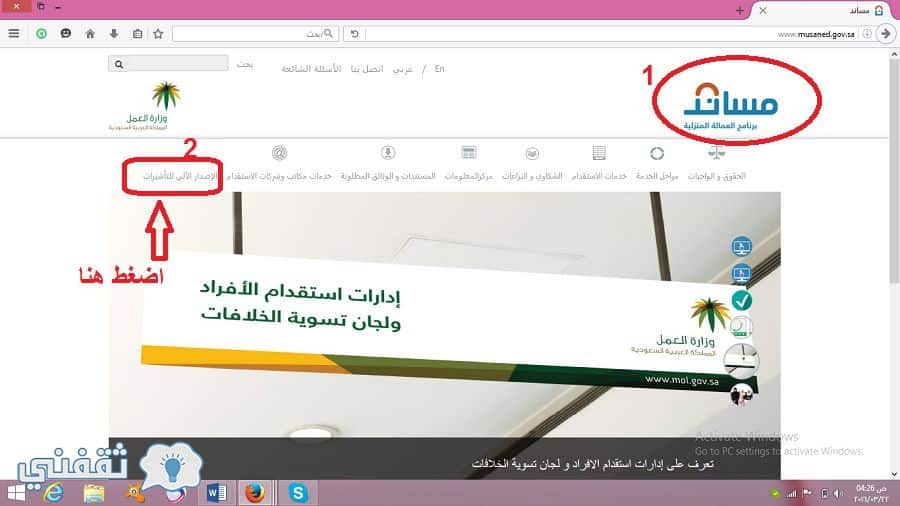This screenshot has width=900, height=506.
Task: Click the go arrow at address bar end
Action: (886, 34)
